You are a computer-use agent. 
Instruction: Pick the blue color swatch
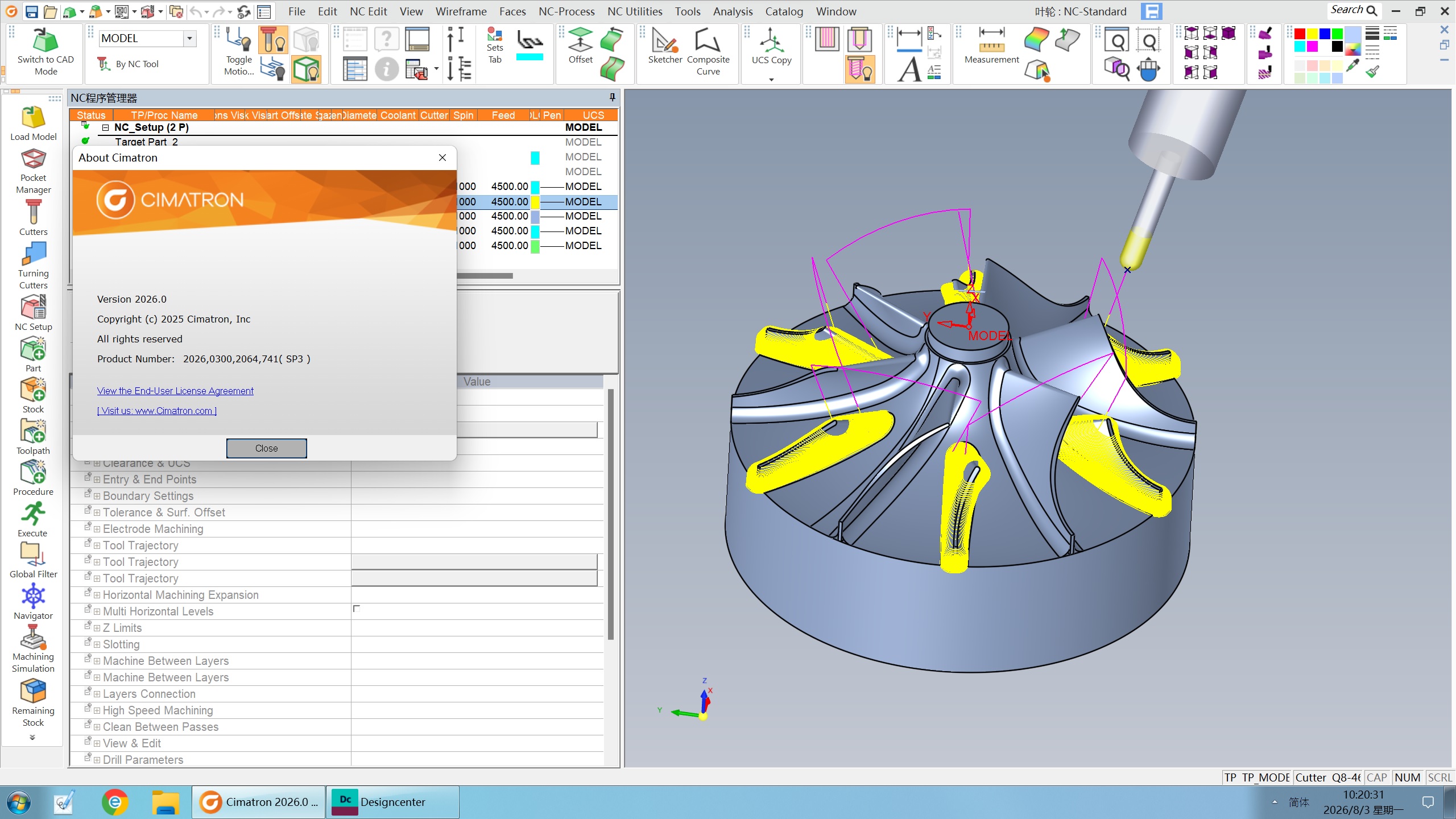pos(1325,34)
